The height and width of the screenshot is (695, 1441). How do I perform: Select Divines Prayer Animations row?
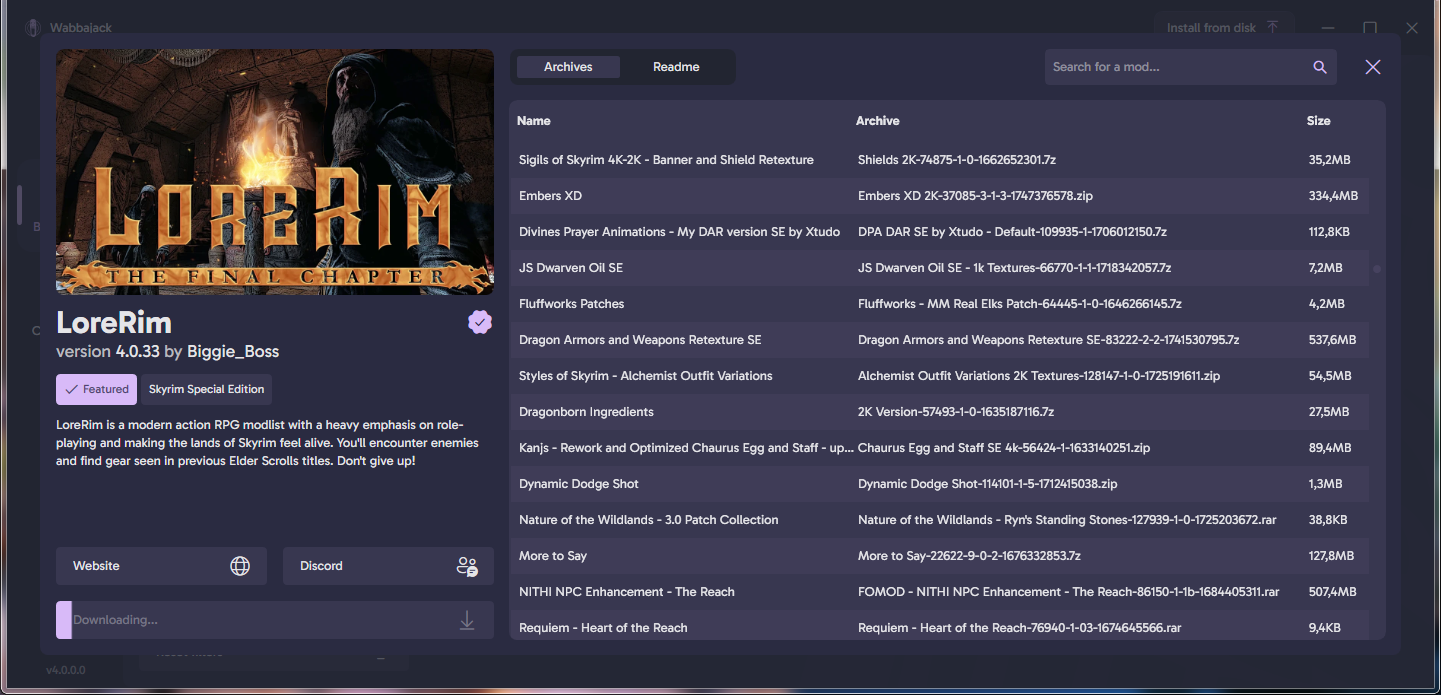[939, 232]
